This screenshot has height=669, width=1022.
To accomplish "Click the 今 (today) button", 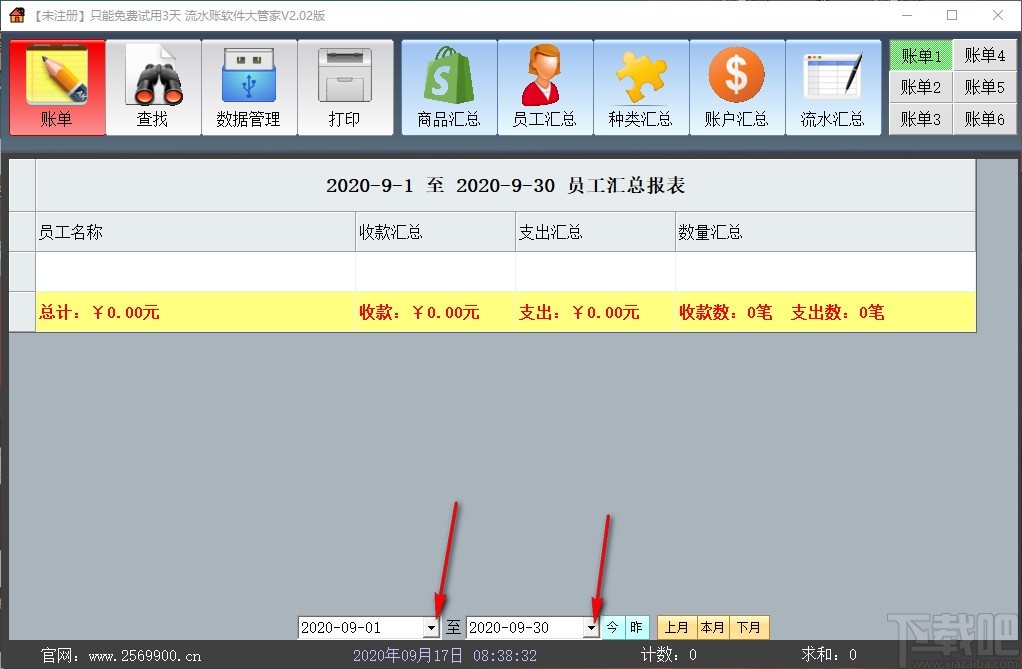I will tap(611, 627).
